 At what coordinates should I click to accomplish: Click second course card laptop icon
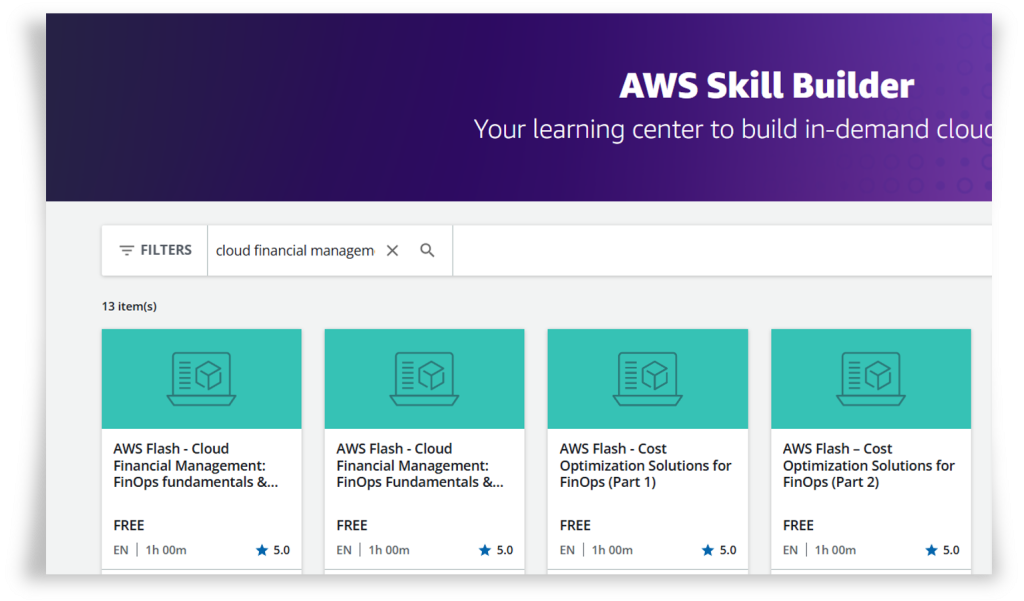point(424,378)
